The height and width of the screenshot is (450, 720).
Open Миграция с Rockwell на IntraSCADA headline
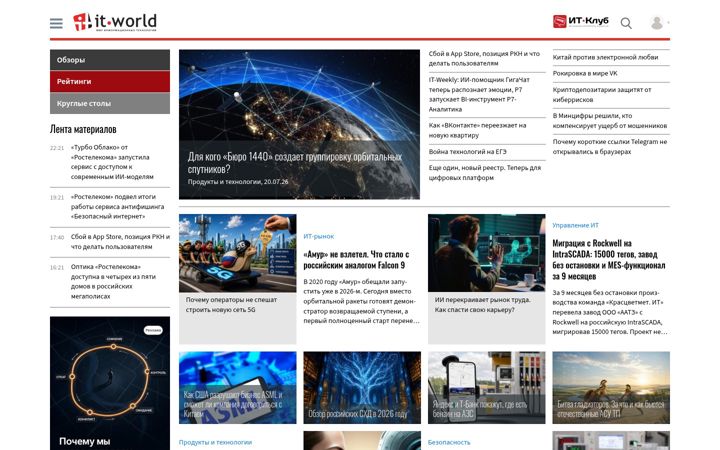[609, 260]
